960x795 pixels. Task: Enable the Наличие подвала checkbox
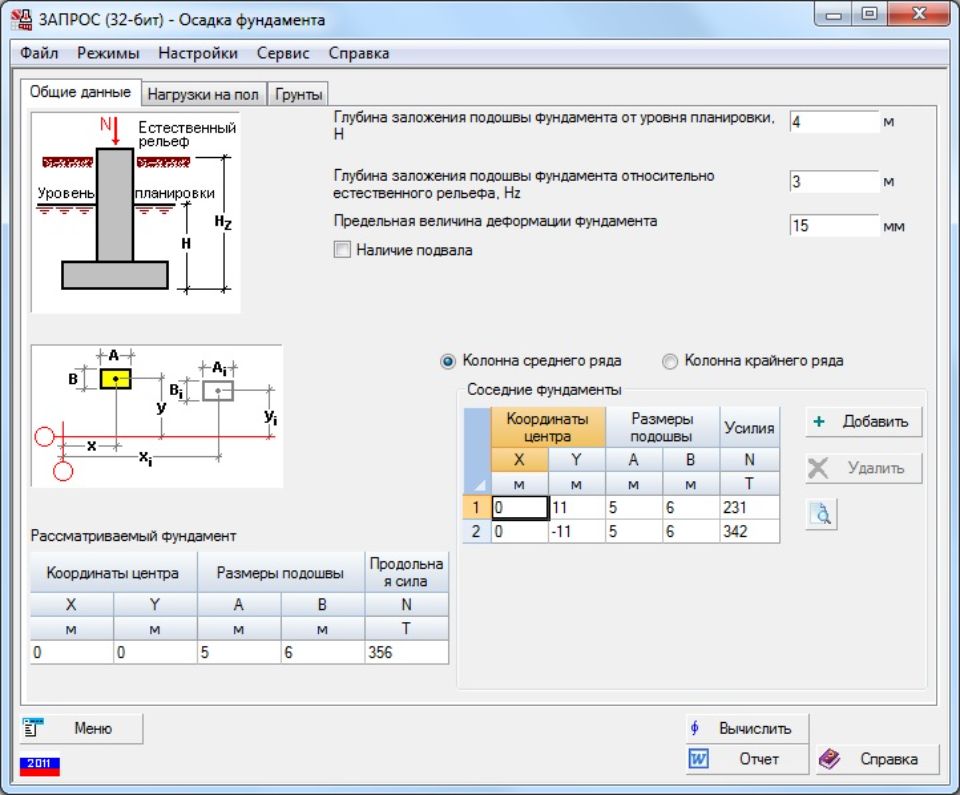343,250
